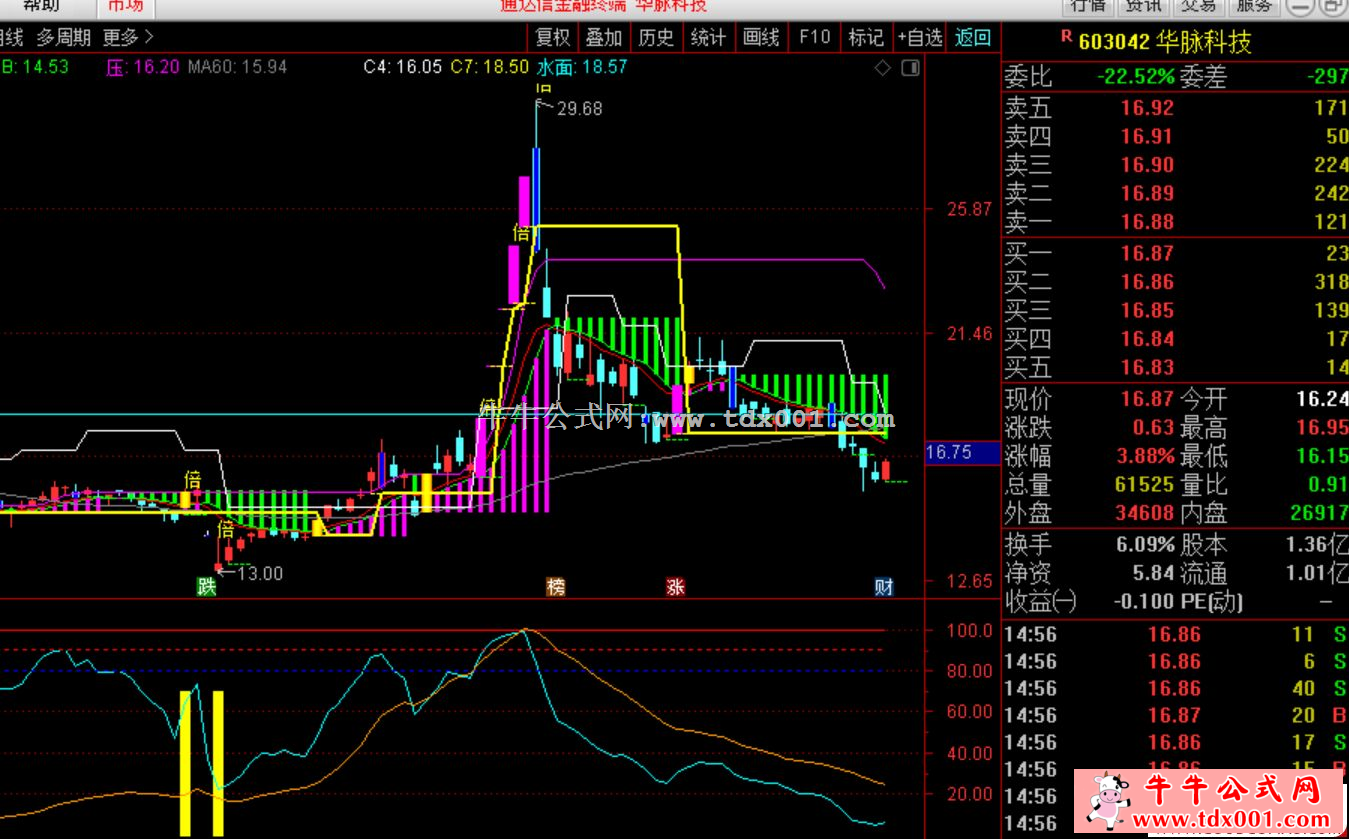
Task: Click the 今开 value 16.24
Action: tap(1322, 400)
